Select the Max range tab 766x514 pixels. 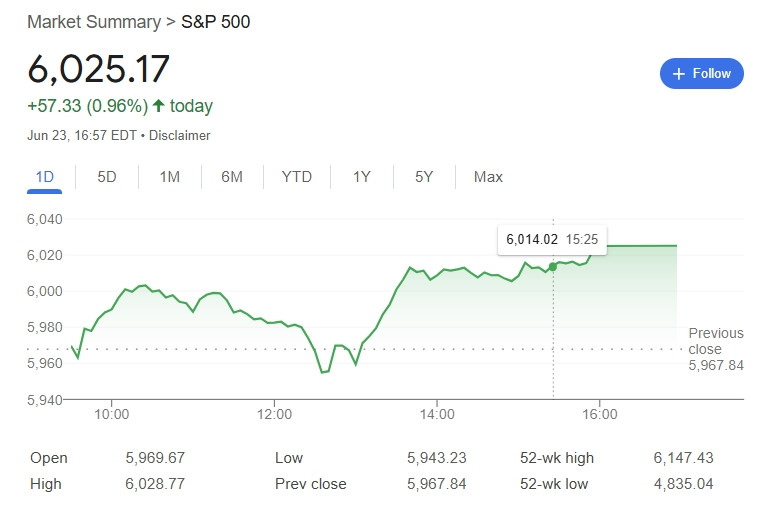click(x=488, y=177)
